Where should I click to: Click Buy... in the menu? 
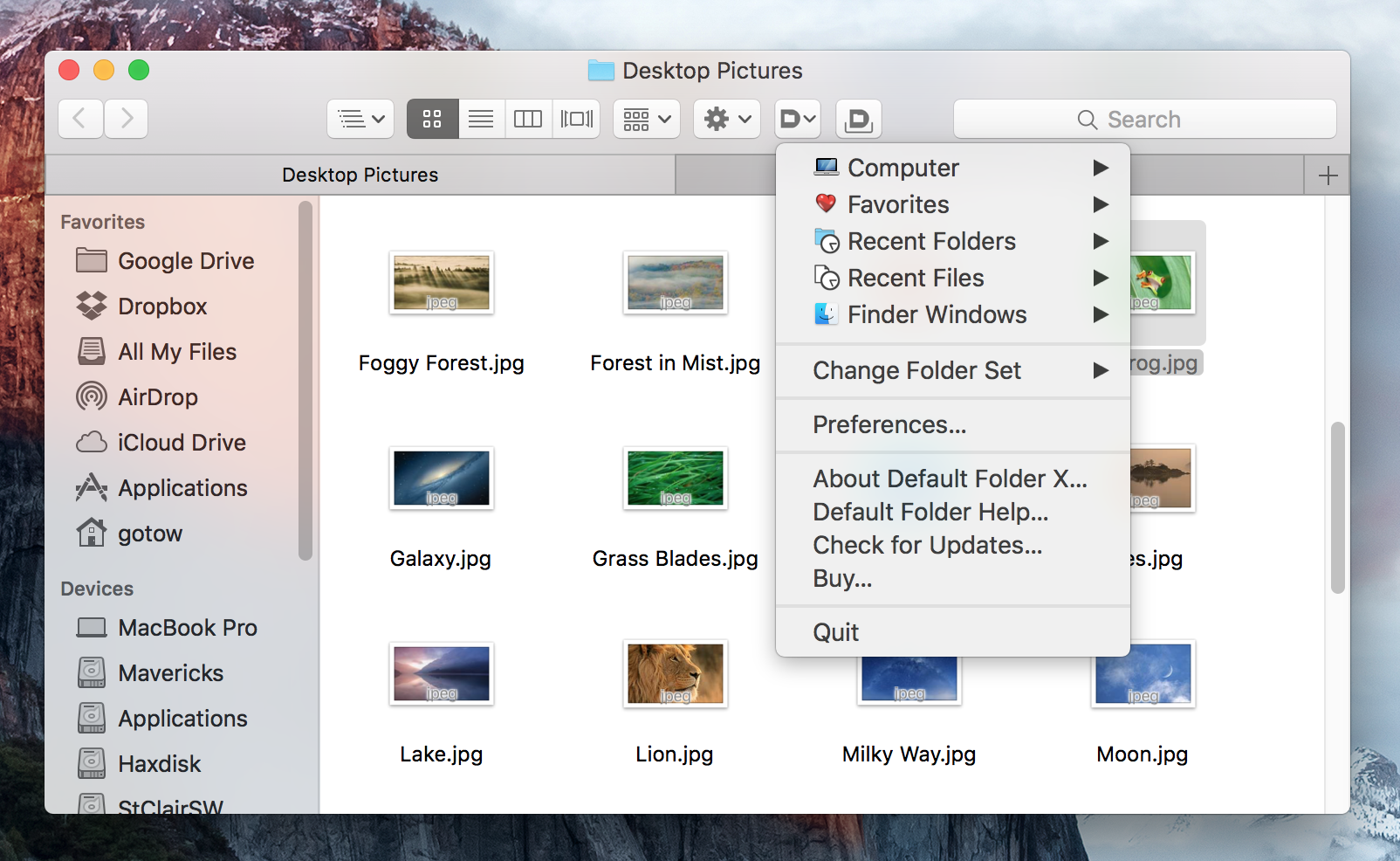(953, 578)
